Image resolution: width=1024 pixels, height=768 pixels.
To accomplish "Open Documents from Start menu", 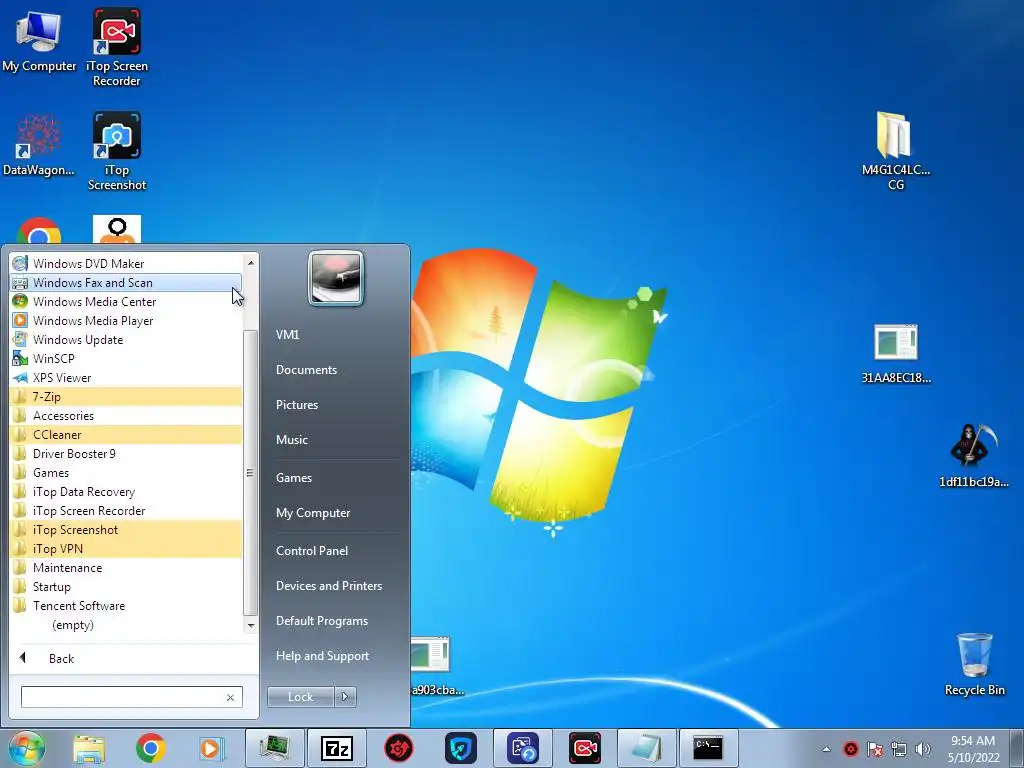I will (336, 370).
